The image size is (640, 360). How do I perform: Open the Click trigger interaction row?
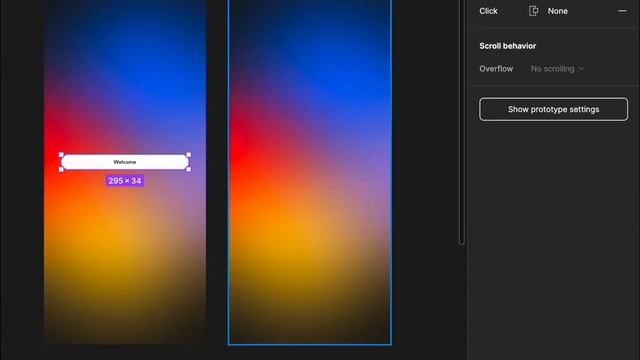tap(553, 11)
